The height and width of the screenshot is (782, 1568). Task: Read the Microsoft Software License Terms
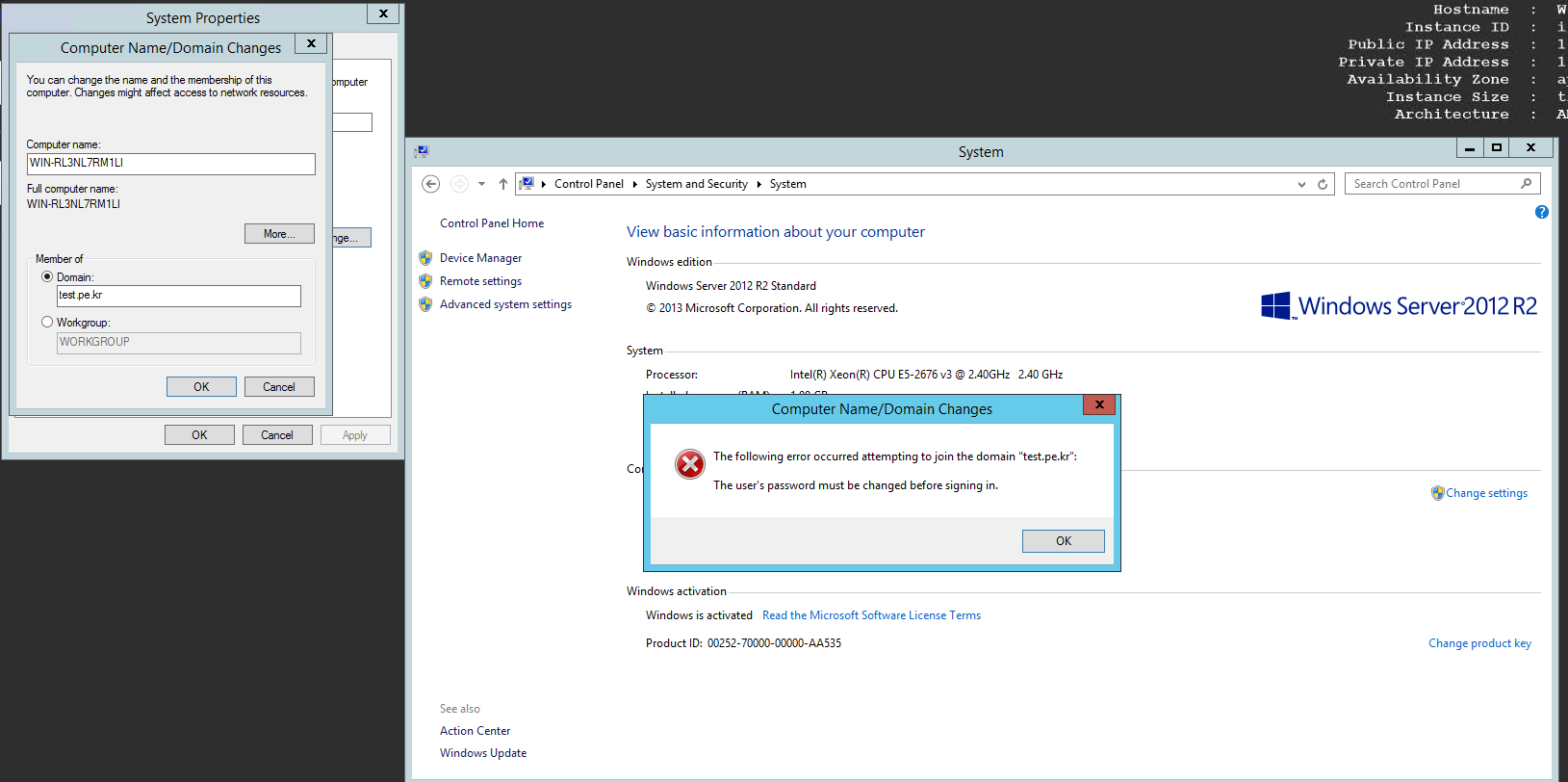tap(871, 615)
